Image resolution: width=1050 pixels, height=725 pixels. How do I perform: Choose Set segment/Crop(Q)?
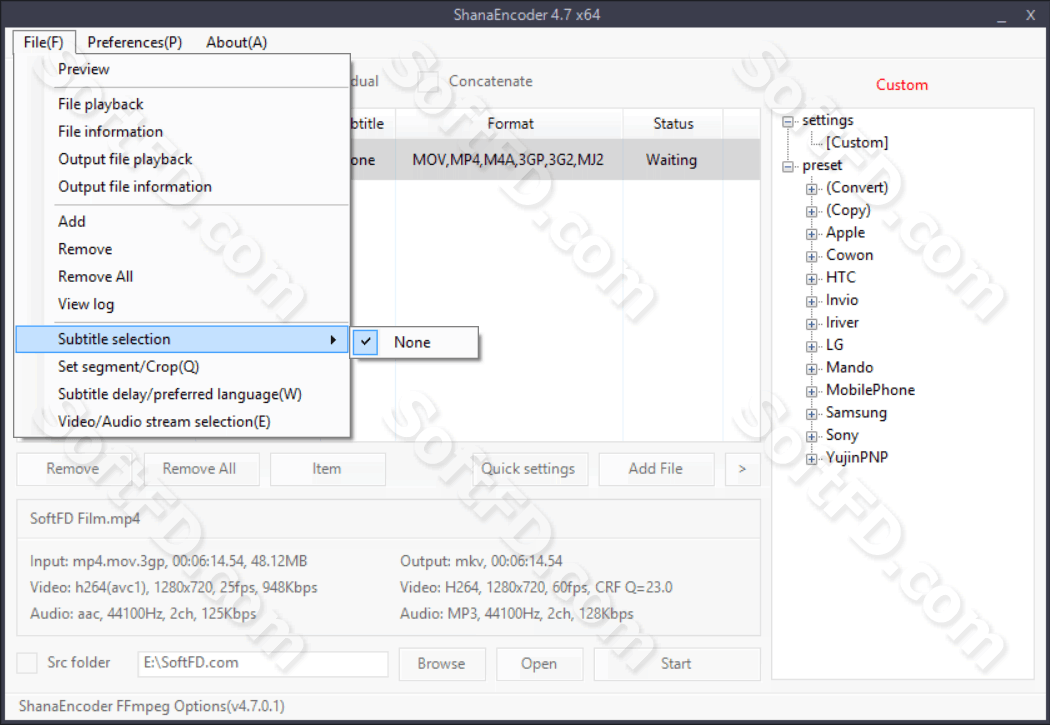(x=182, y=366)
